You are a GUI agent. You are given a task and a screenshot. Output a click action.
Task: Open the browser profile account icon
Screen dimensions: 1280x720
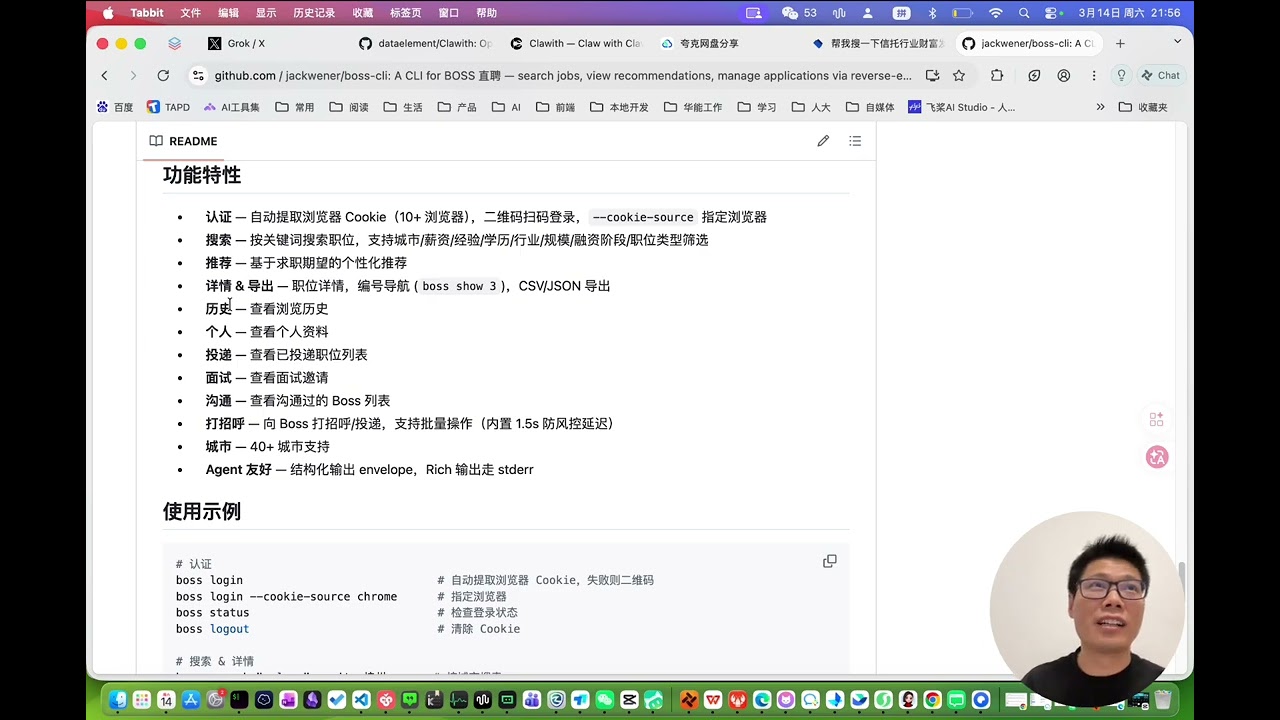coord(1064,75)
